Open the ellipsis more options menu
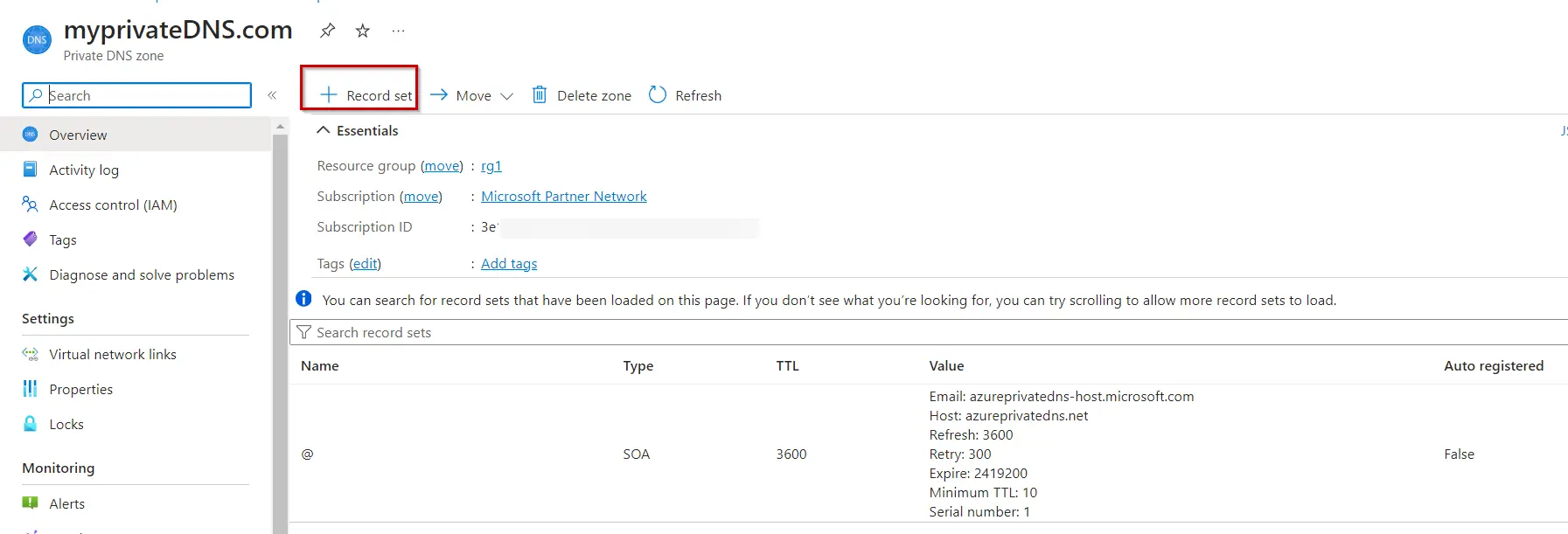The width and height of the screenshot is (1568, 534). pyautogui.click(x=398, y=31)
